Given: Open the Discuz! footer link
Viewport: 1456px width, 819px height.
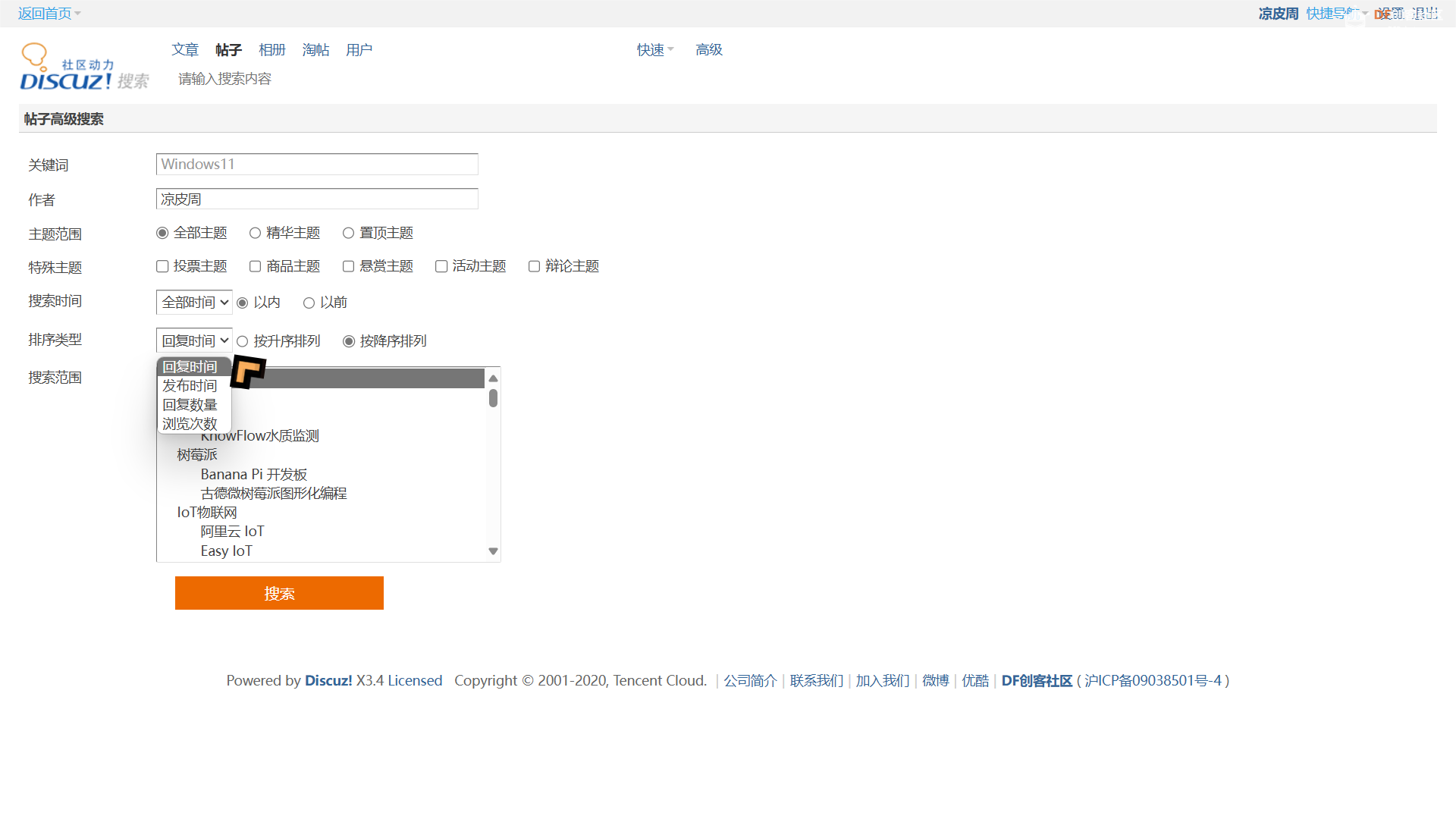Looking at the screenshot, I should click(328, 681).
